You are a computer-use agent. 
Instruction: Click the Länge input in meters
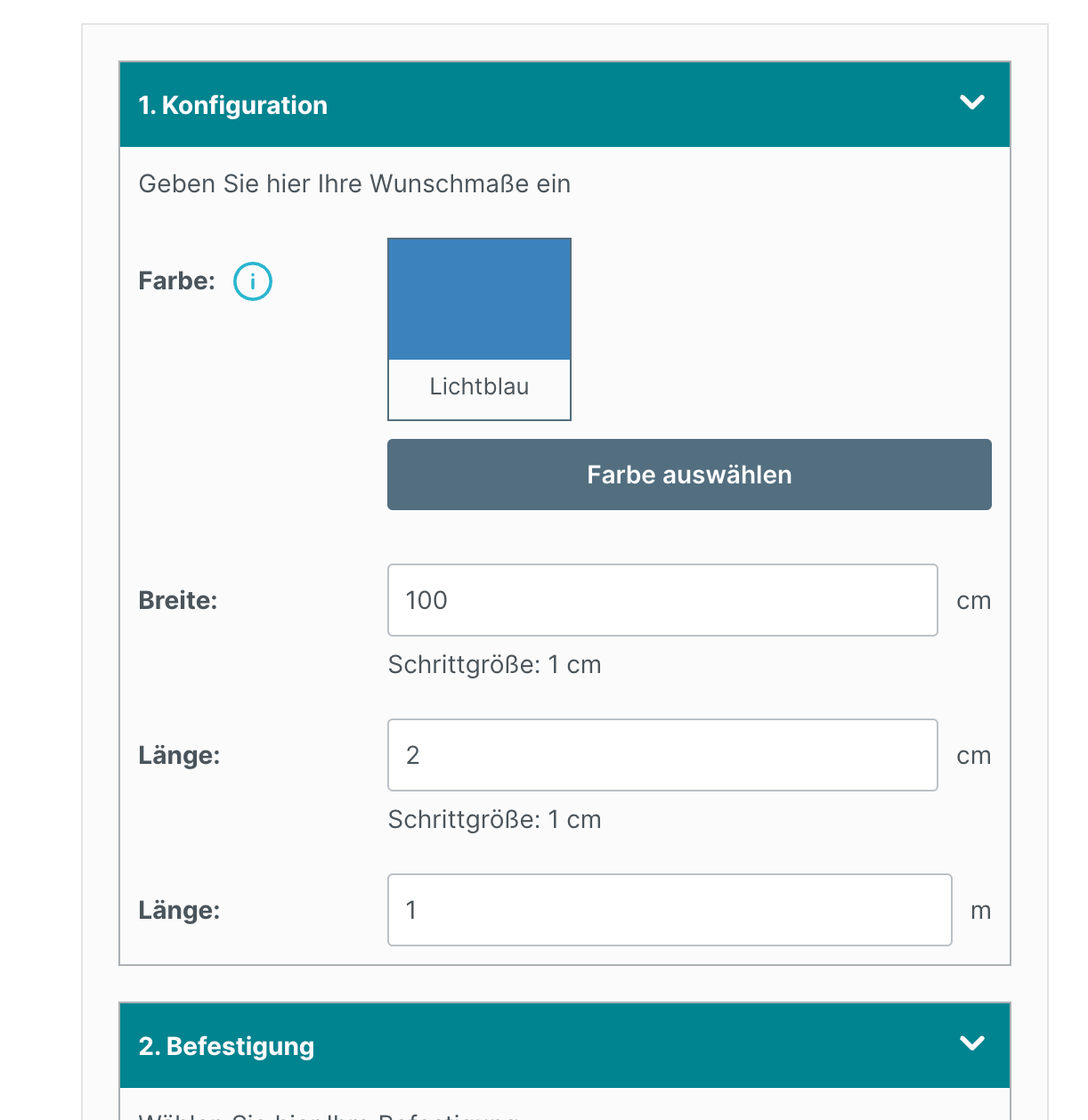pos(670,910)
